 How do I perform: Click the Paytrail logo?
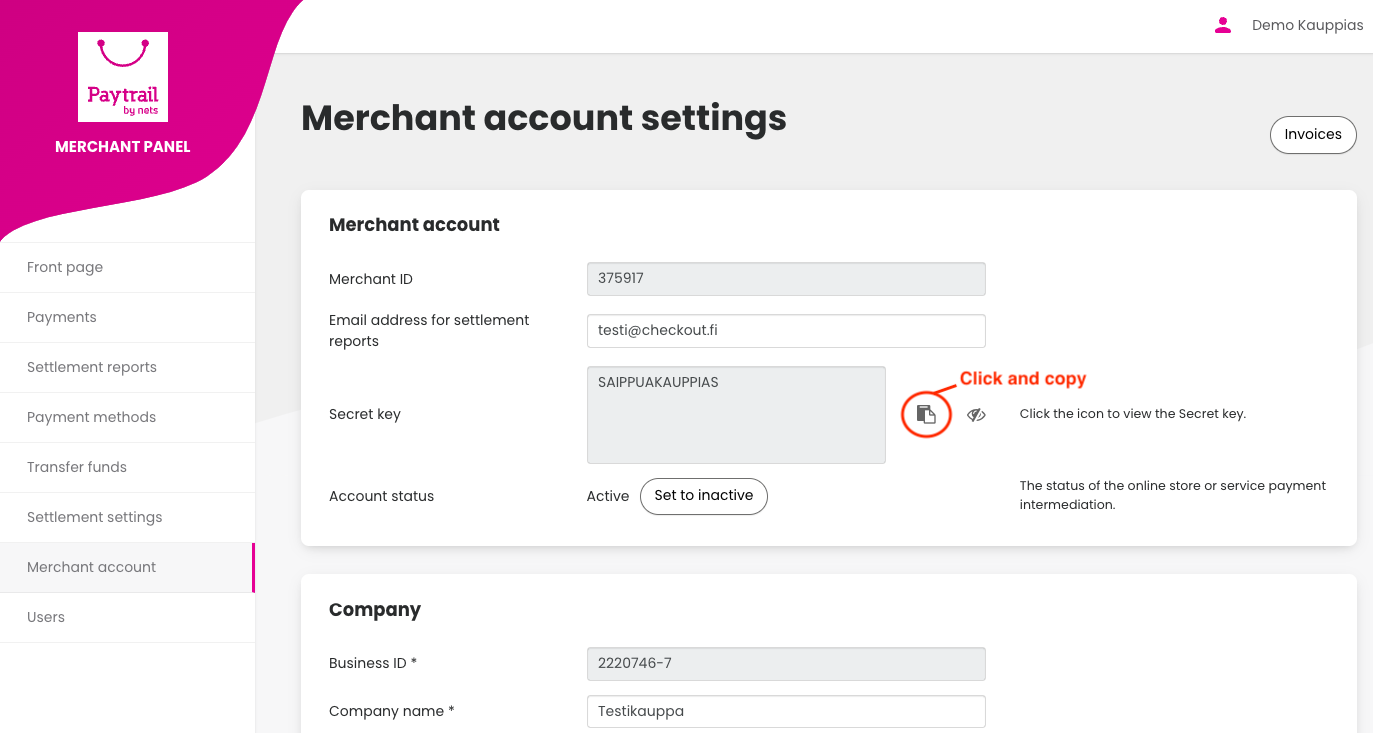point(123,77)
